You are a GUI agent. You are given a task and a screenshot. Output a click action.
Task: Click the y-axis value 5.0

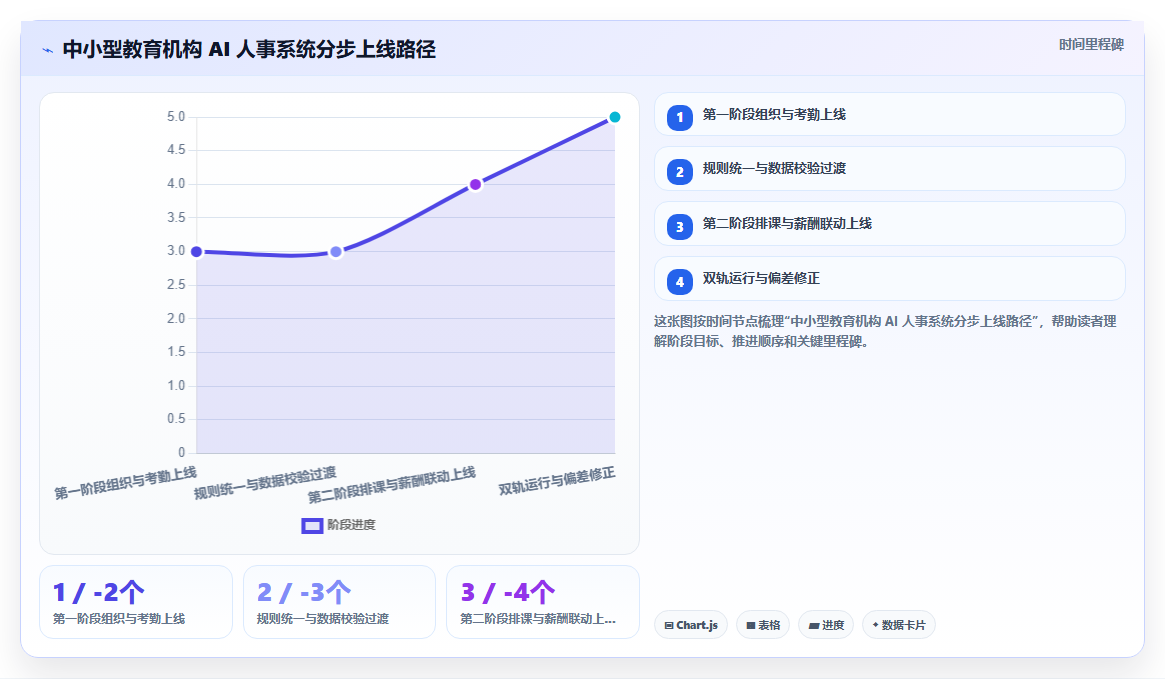pyautogui.click(x=176, y=117)
